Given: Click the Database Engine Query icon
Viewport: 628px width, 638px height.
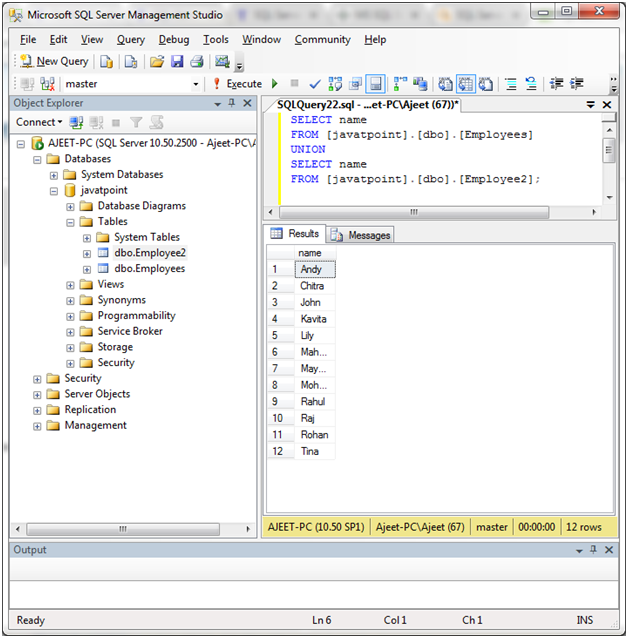Looking at the screenshot, I should [x=107, y=61].
